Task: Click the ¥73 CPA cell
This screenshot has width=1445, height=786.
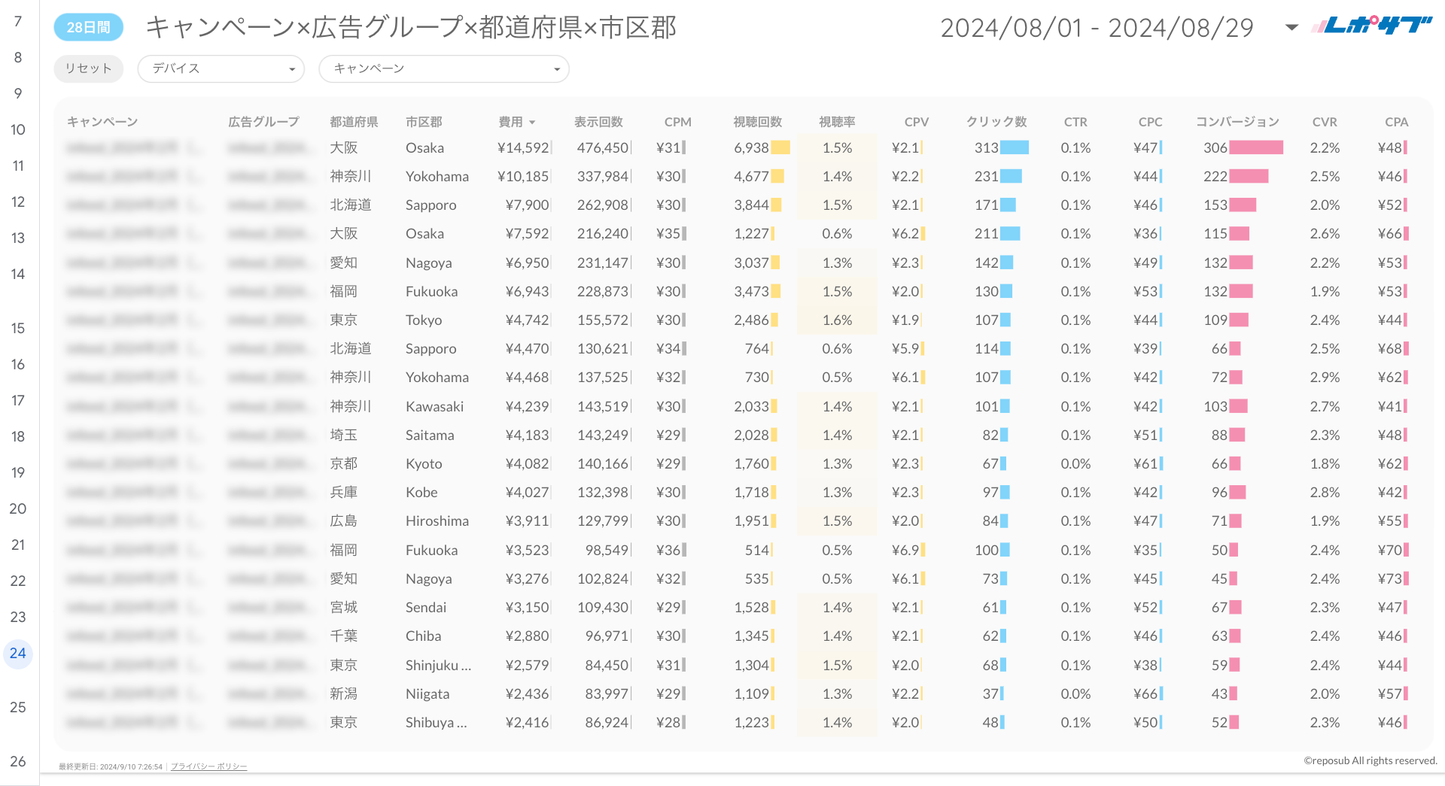Action: 1391,579
